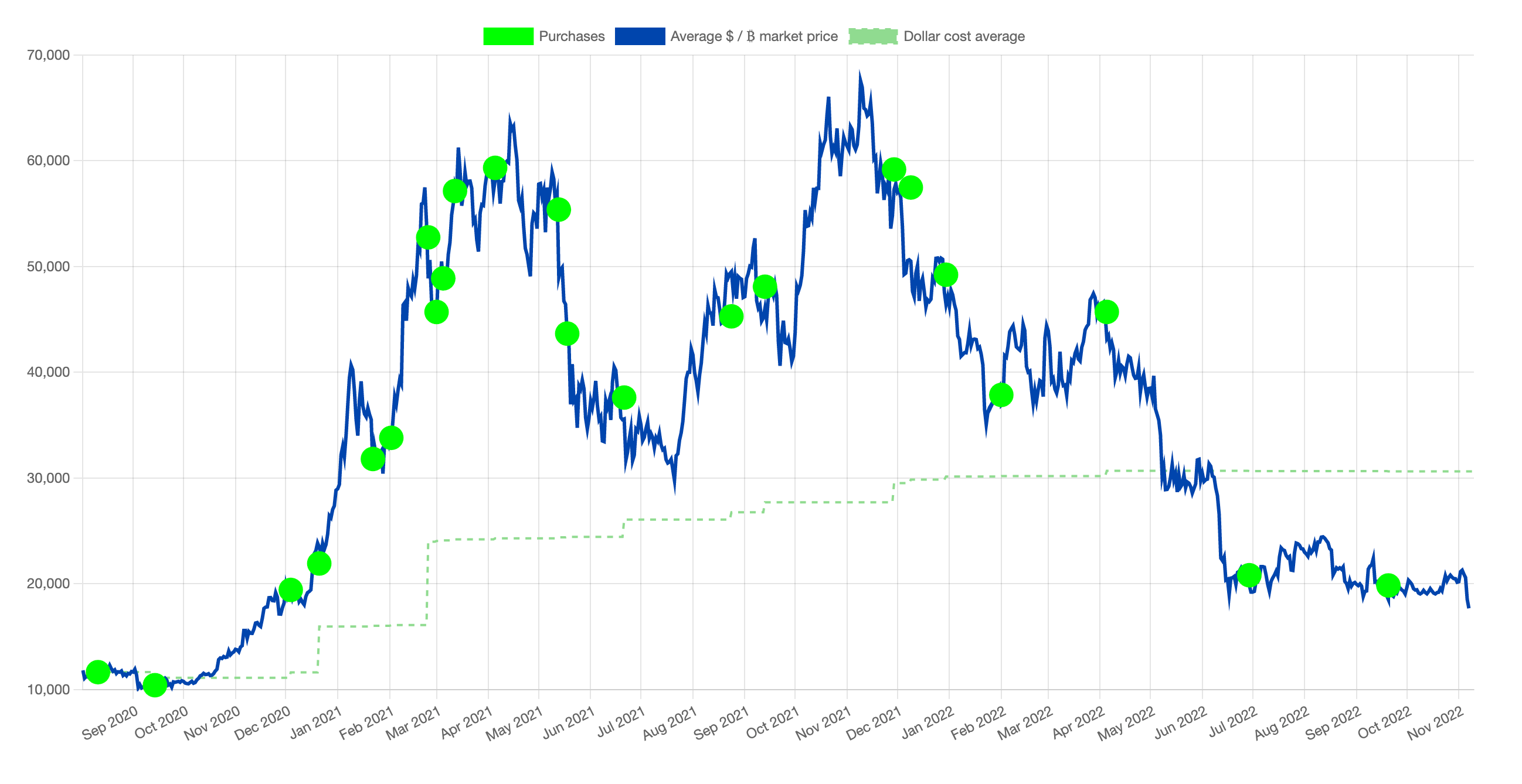This screenshot has height=784, width=1522.
Task: Click the green Purchases legend swatch
Action: [508, 36]
